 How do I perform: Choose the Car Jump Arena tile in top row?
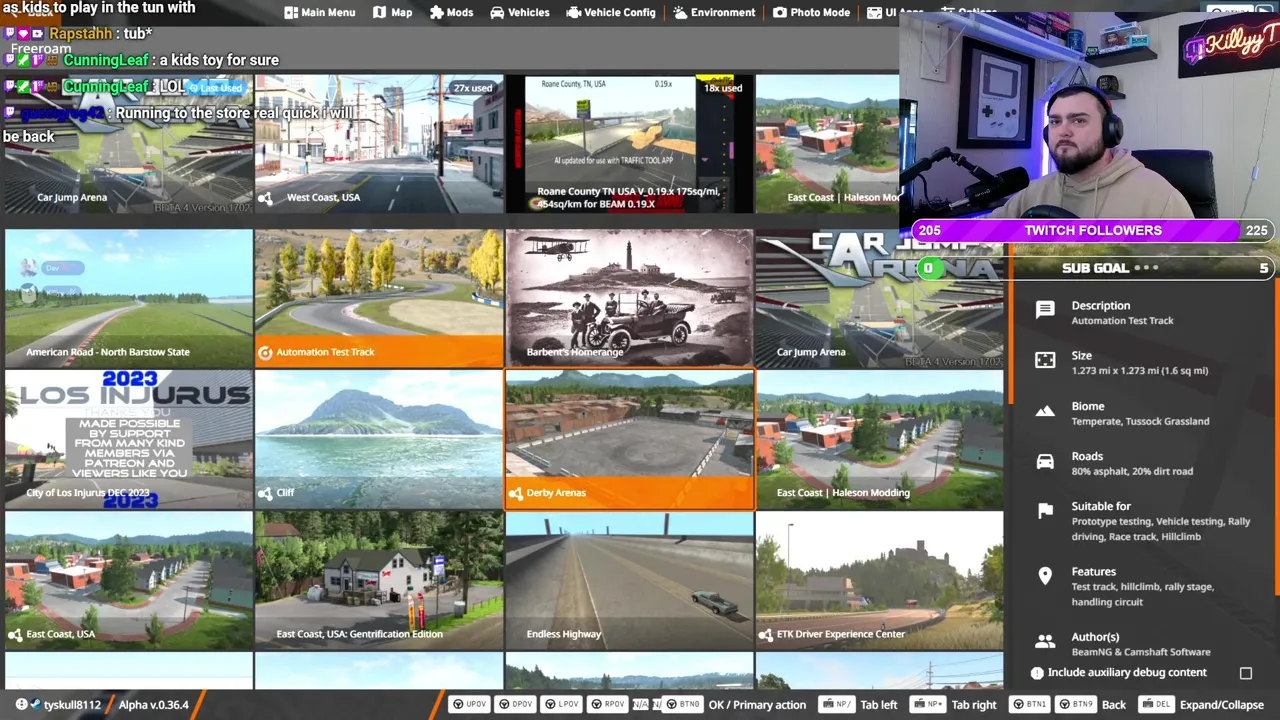click(128, 143)
